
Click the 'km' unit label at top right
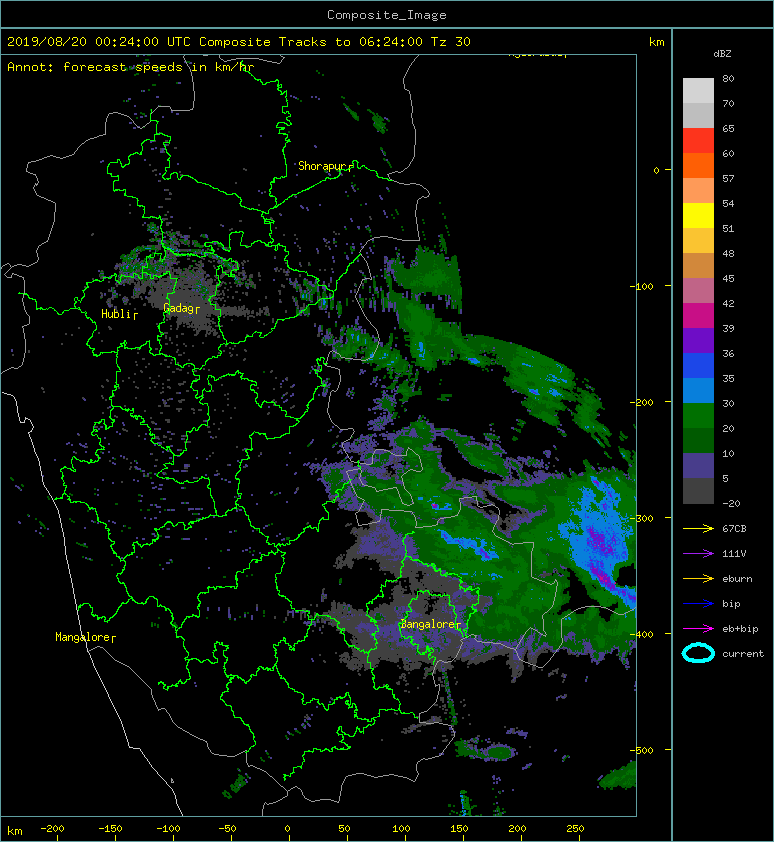pyautogui.click(x=656, y=42)
